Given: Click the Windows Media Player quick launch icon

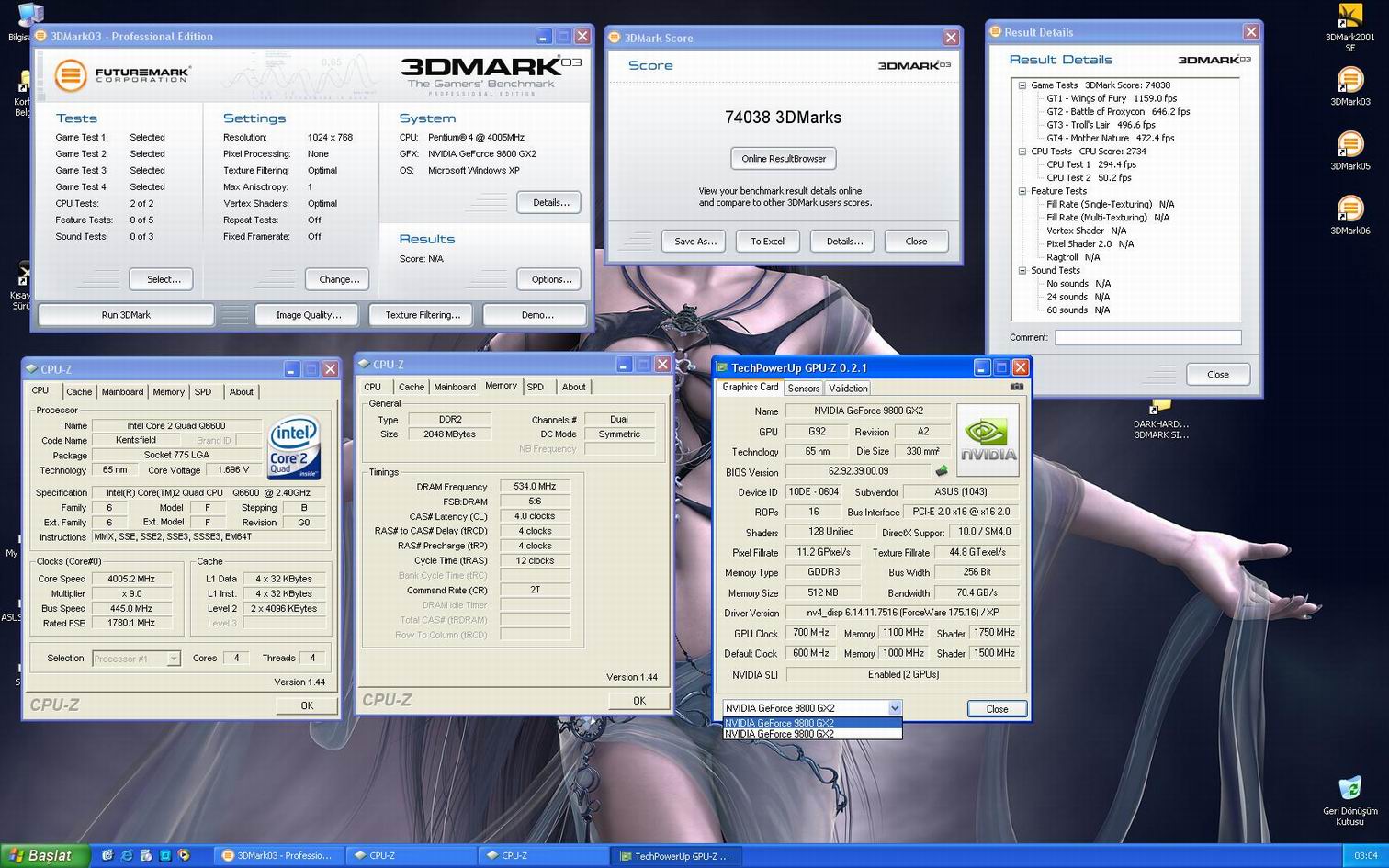Looking at the screenshot, I should tap(184, 855).
